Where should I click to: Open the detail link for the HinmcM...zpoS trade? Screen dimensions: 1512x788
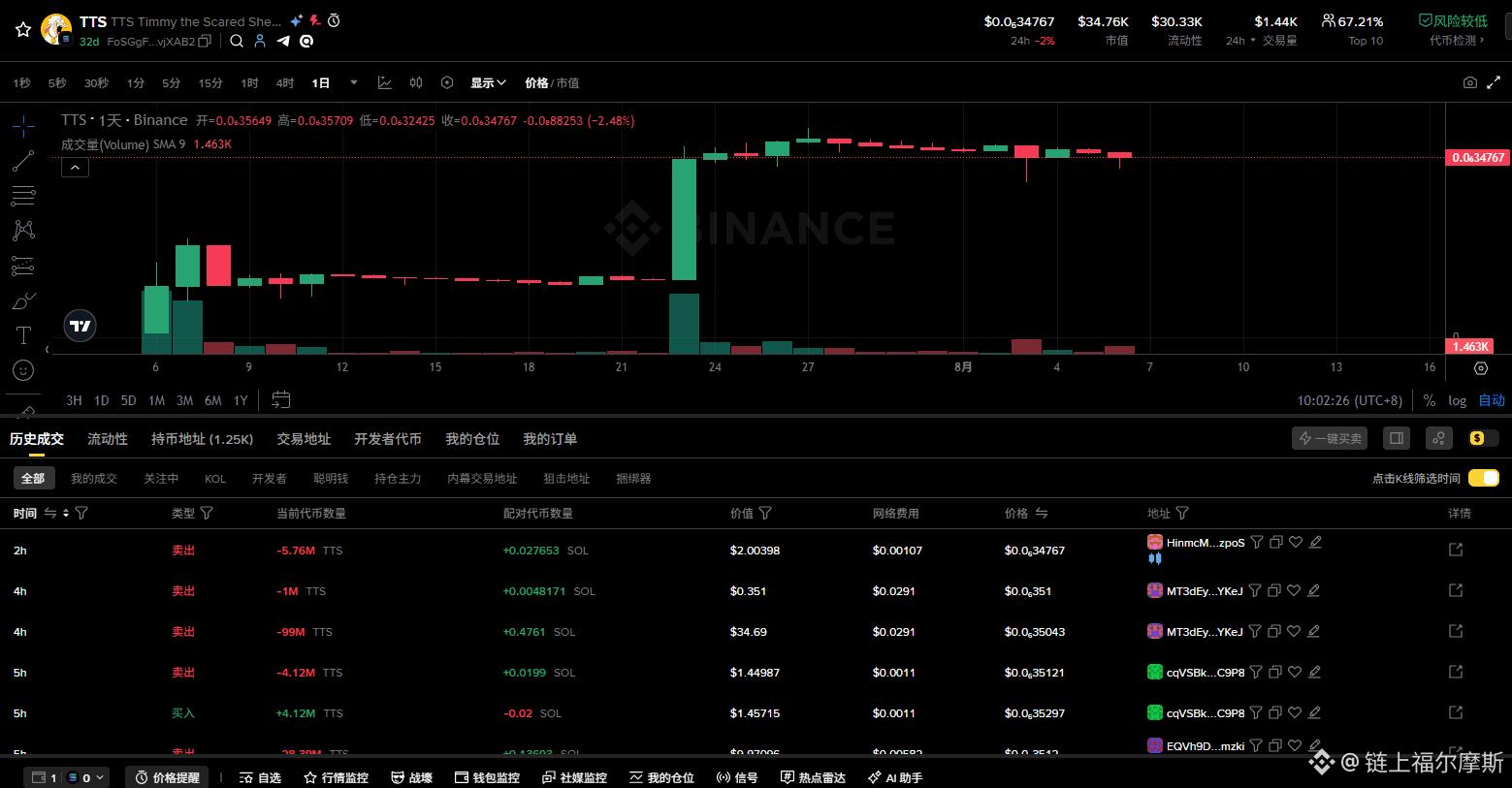(x=1456, y=550)
